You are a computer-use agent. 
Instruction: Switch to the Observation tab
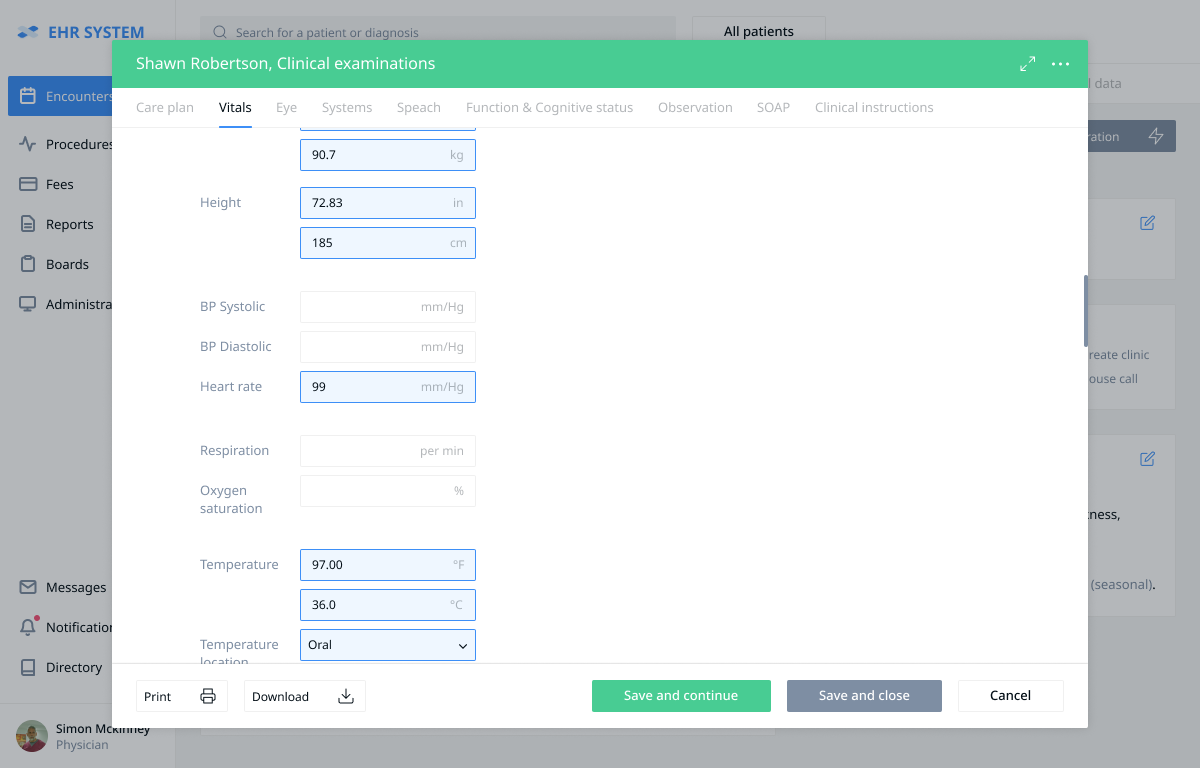(x=695, y=107)
